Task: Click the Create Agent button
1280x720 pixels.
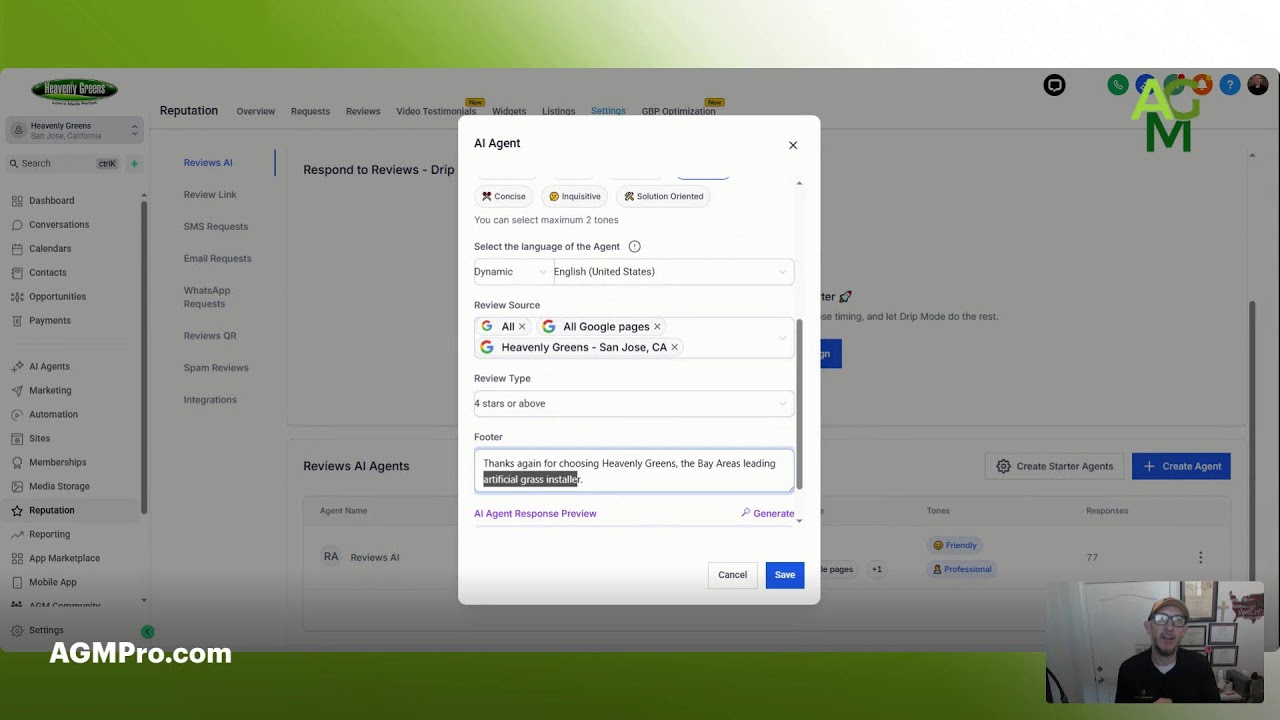Action: click(x=1181, y=466)
